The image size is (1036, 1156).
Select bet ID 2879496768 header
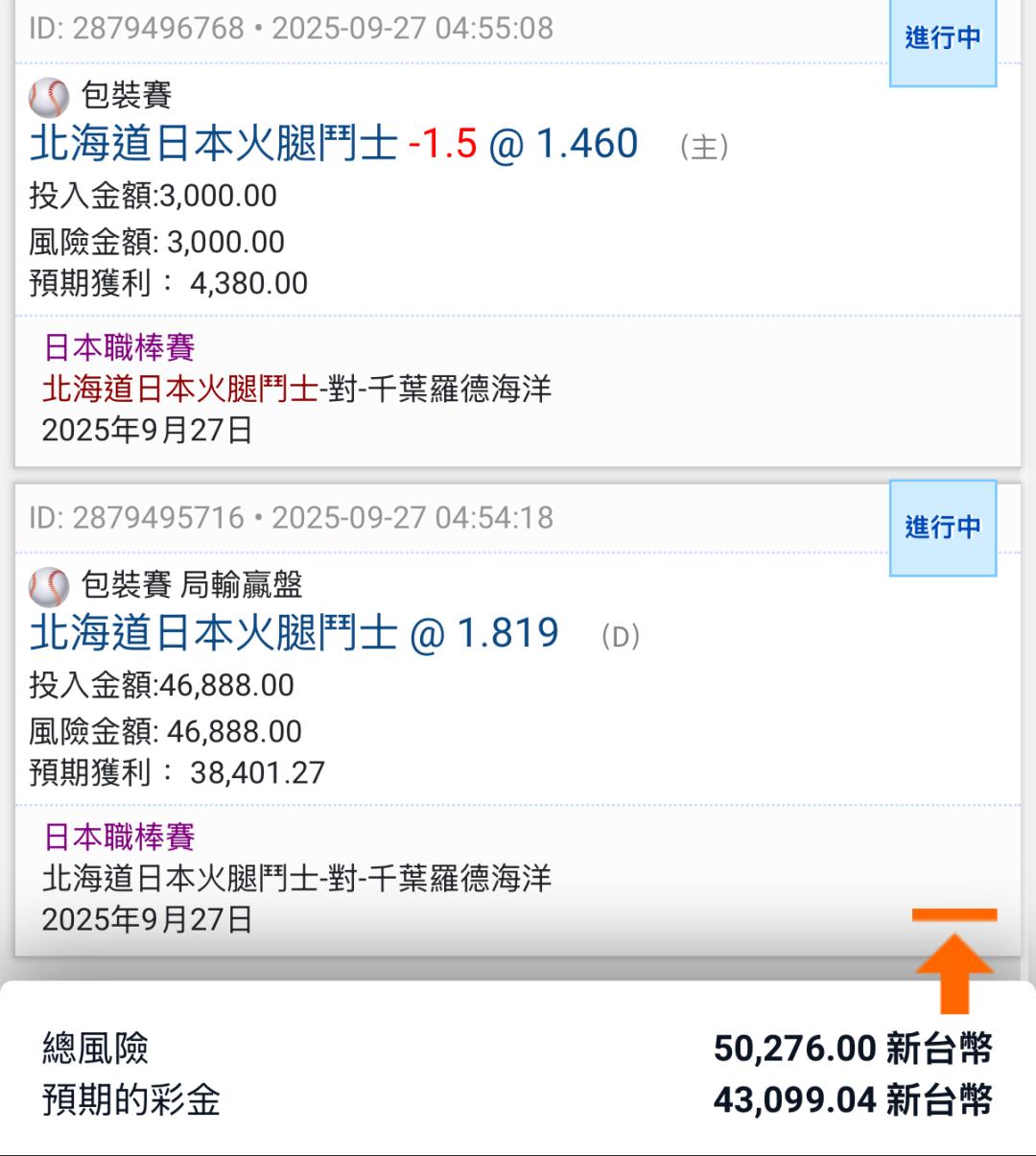[291, 29]
